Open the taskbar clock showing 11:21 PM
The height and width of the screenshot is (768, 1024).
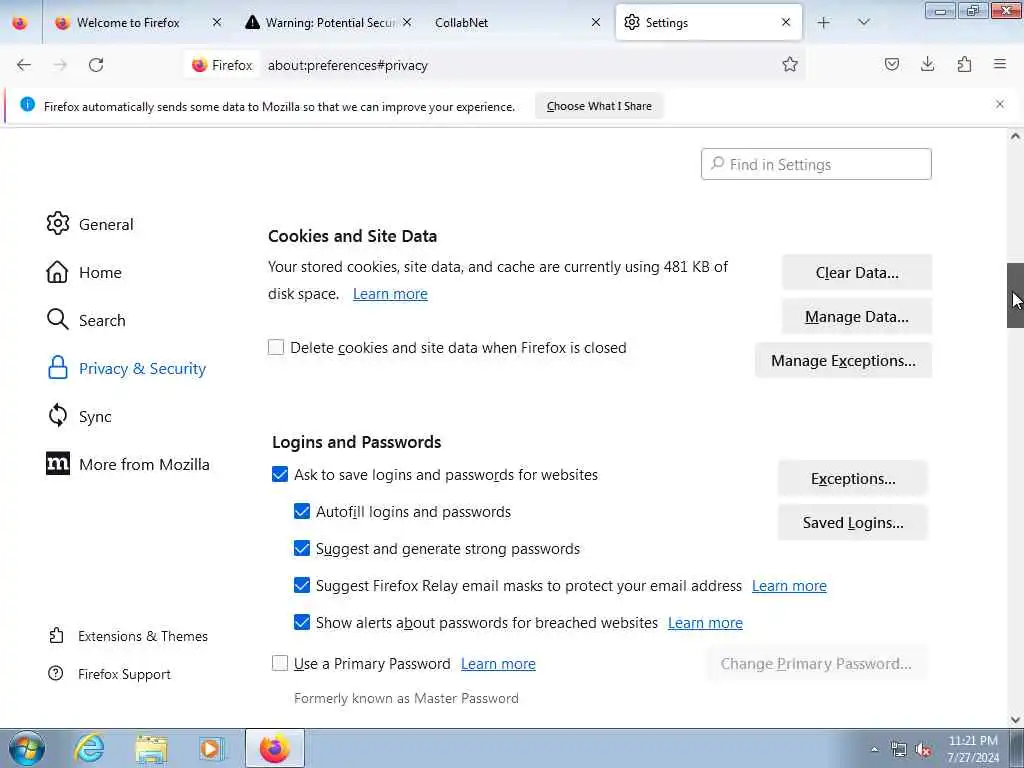(x=973, y=749)
